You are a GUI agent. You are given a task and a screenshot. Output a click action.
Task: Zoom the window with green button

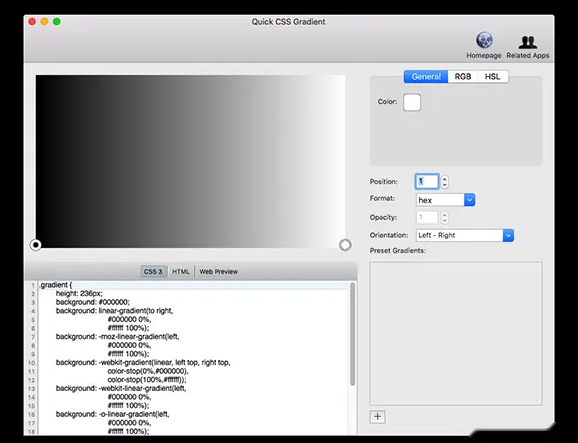click(57, 22)
